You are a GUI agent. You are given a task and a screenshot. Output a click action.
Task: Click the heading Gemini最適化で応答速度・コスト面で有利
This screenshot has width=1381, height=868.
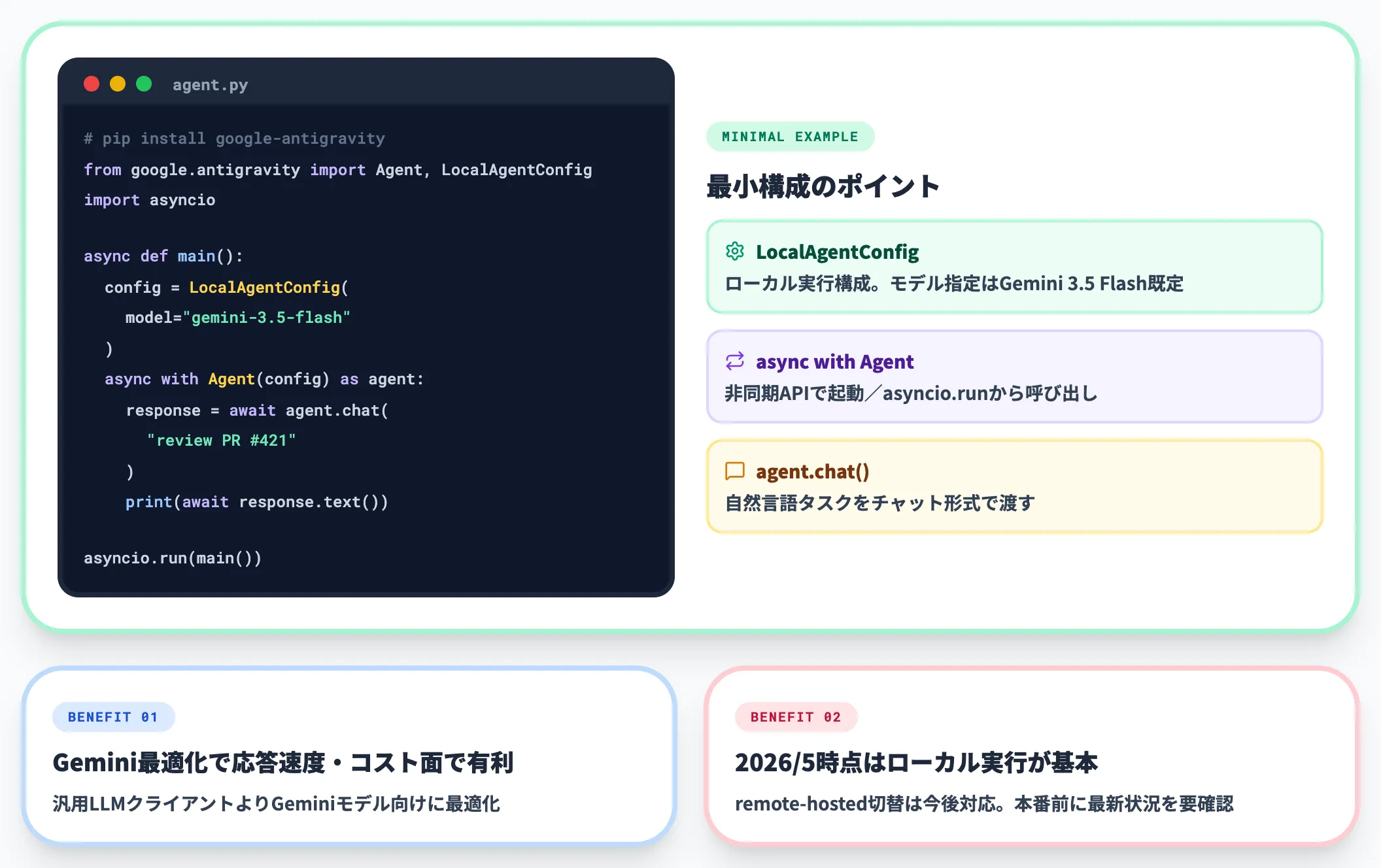pos(283,763)
